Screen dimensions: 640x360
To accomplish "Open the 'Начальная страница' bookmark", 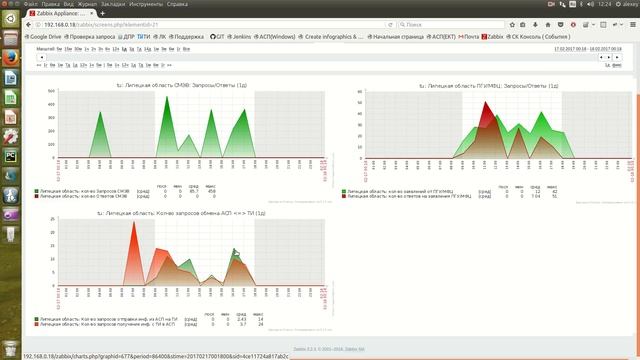I will tap(396, 37).
